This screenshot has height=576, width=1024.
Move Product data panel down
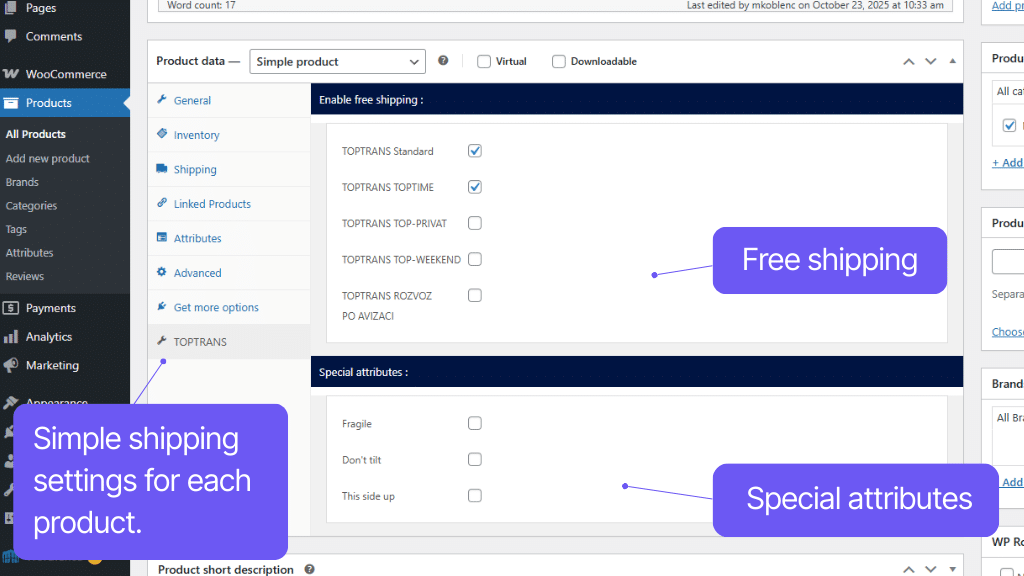[x=931, y=61]
